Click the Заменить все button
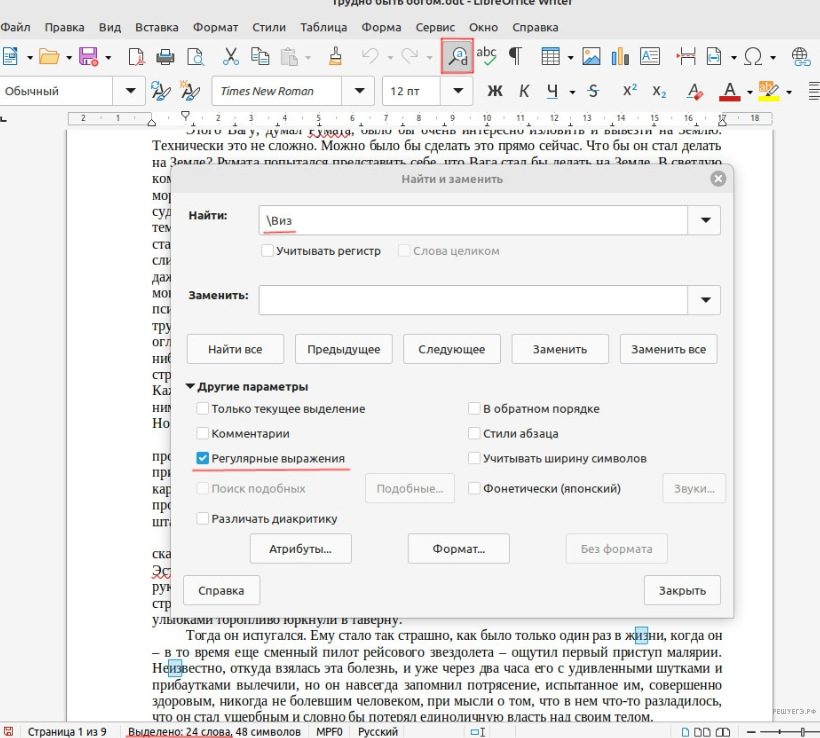 (x=668, y=349)
